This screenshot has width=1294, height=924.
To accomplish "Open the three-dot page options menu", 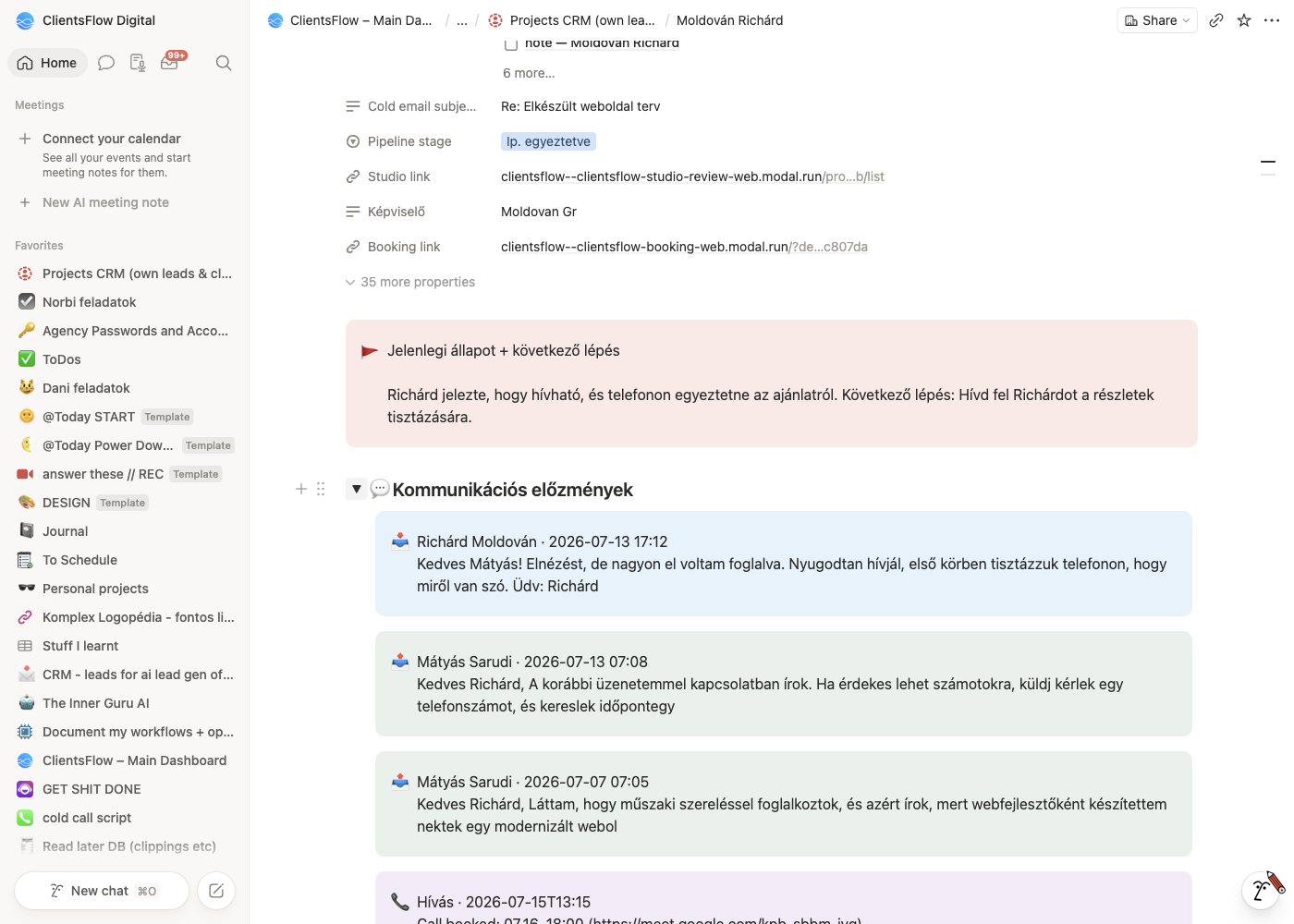I will coord(1272,20).
